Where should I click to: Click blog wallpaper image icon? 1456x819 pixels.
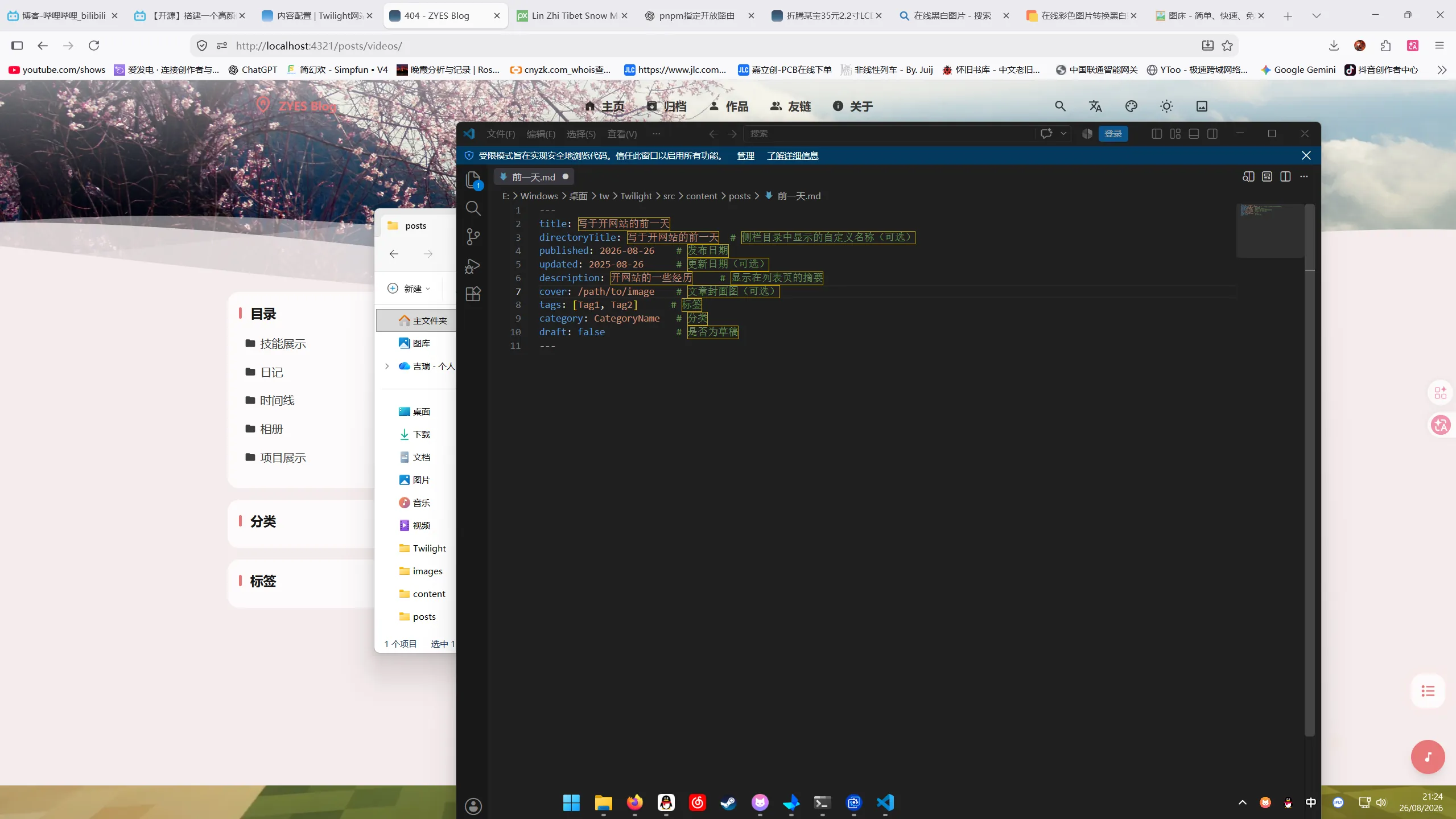1202,106
